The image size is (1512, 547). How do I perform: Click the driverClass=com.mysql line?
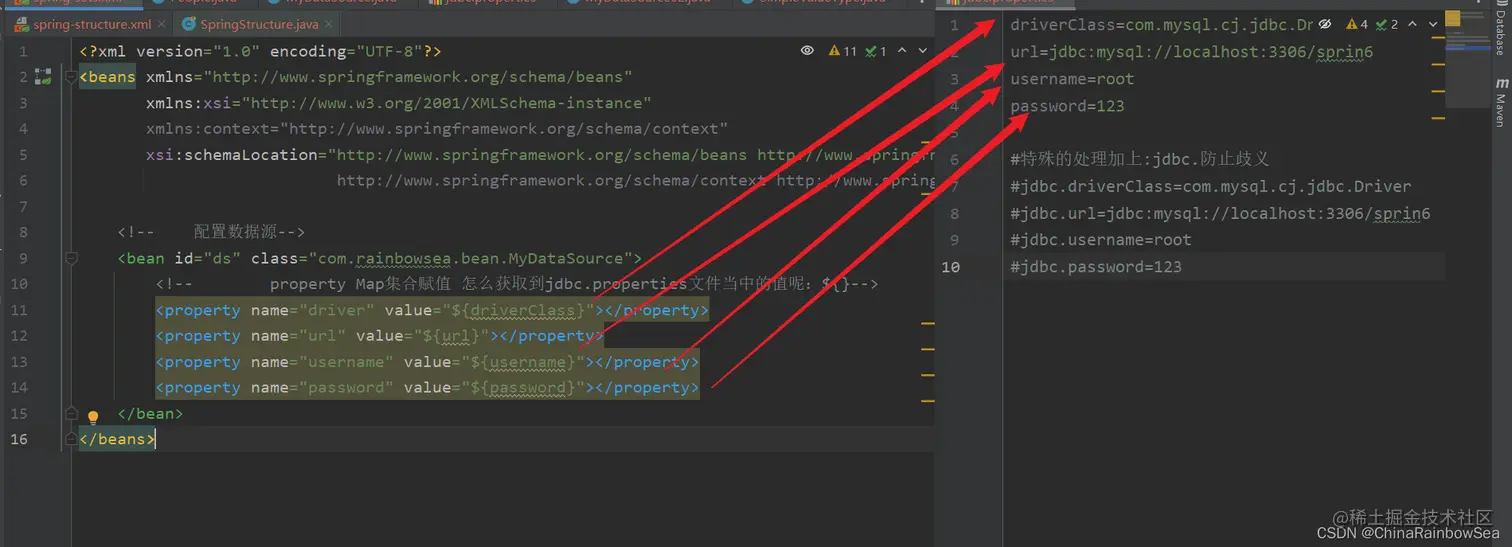(x=1161, y=25)
